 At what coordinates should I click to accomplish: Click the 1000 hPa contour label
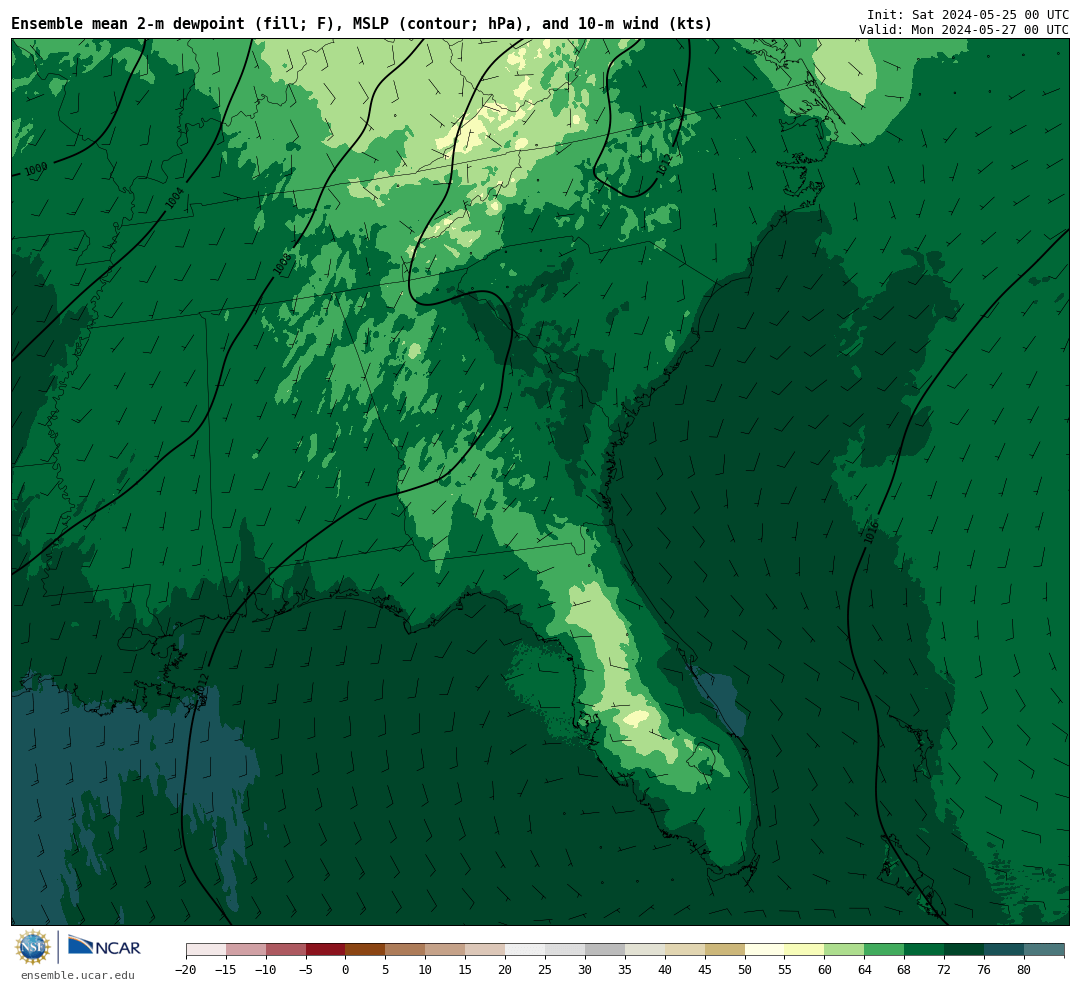pyautogui.click(x=36, y=169)
